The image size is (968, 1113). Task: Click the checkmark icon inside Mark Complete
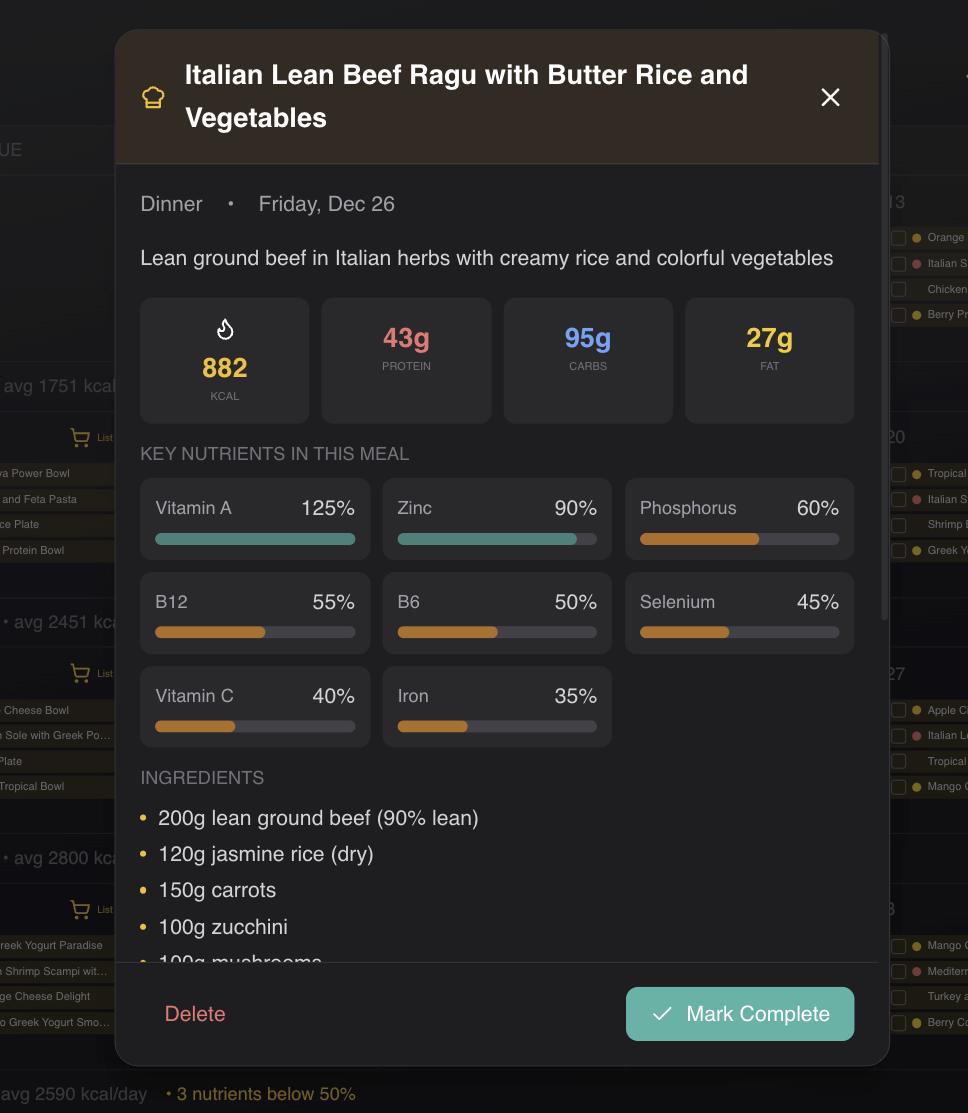coord(661,1013)
